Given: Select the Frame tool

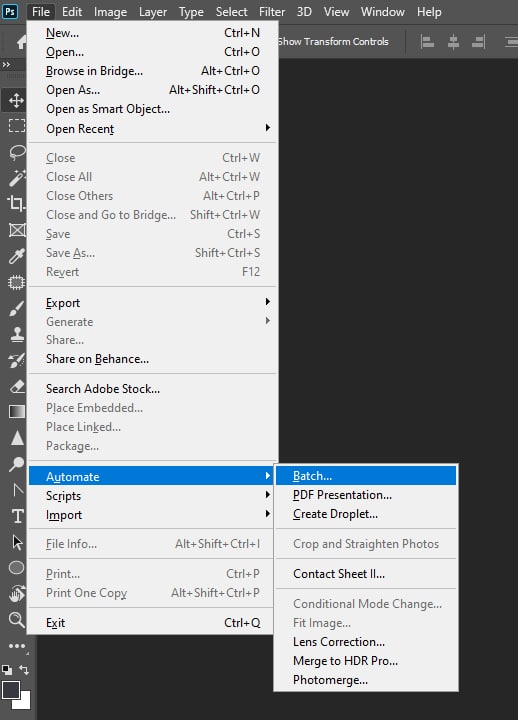Looking at the screenshot, I should [17, 230].
